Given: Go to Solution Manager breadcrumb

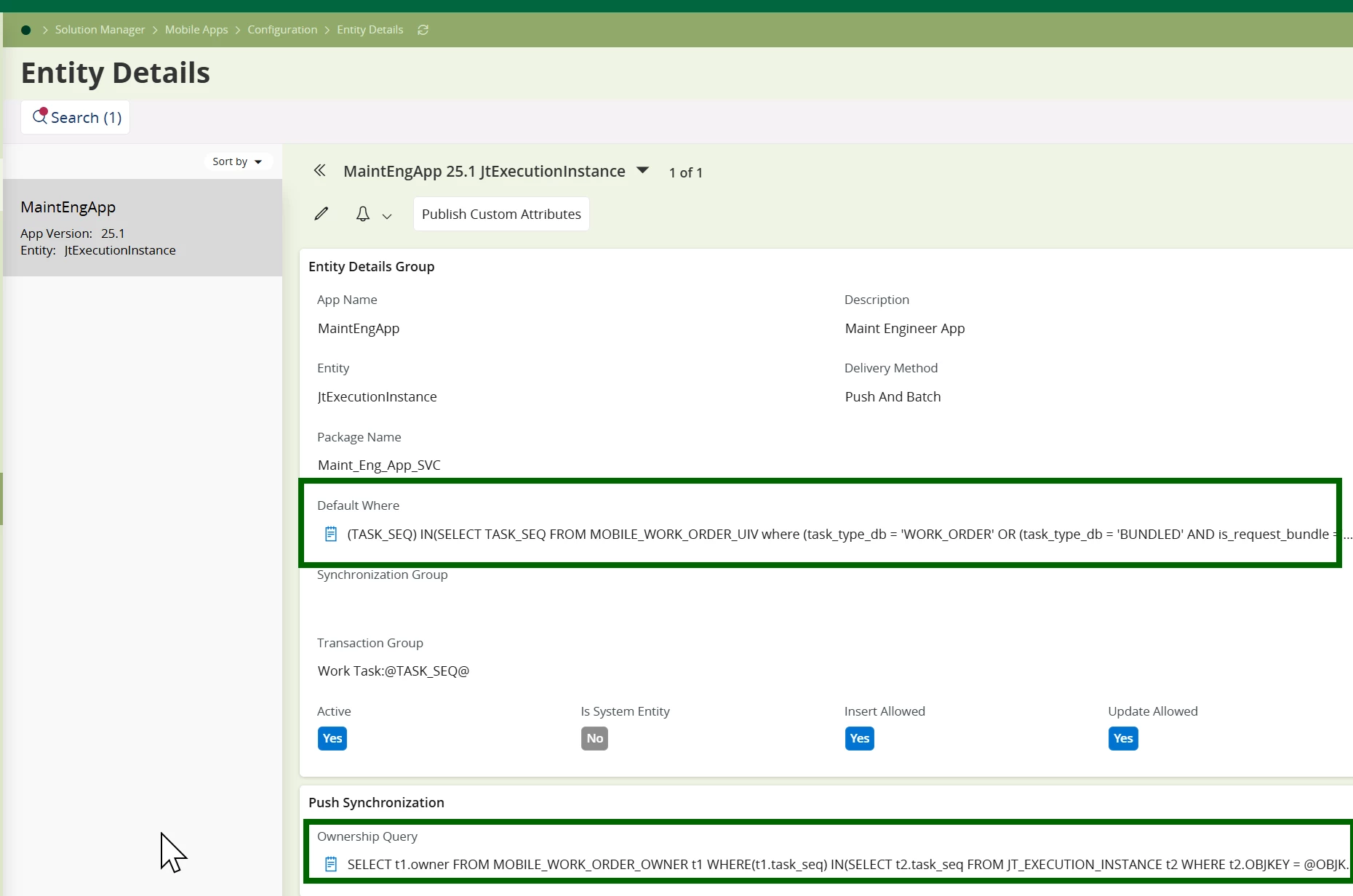Looking at the screenshot, I should pyautogui.click(x=100, y=30).
